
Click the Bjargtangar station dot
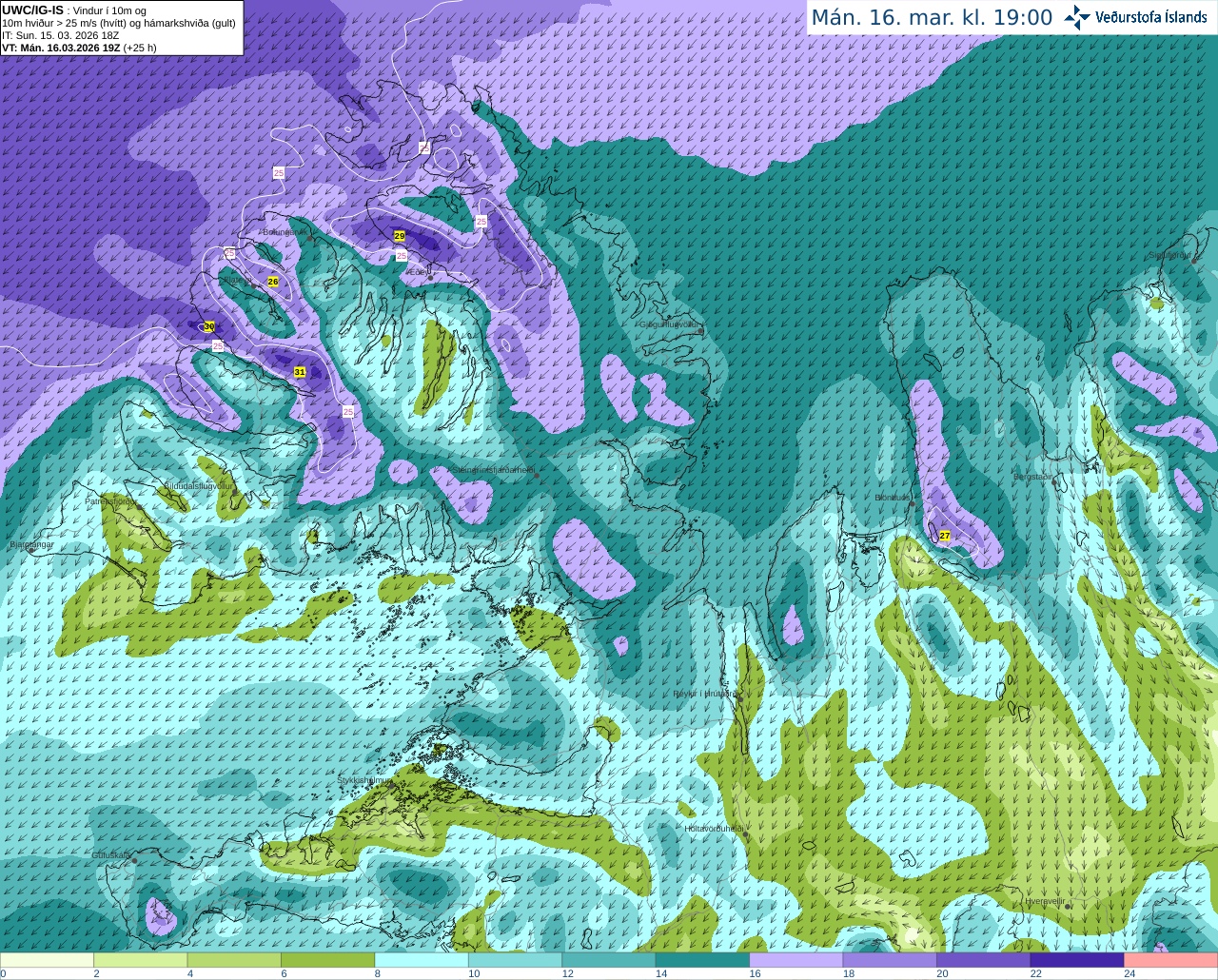31,550
